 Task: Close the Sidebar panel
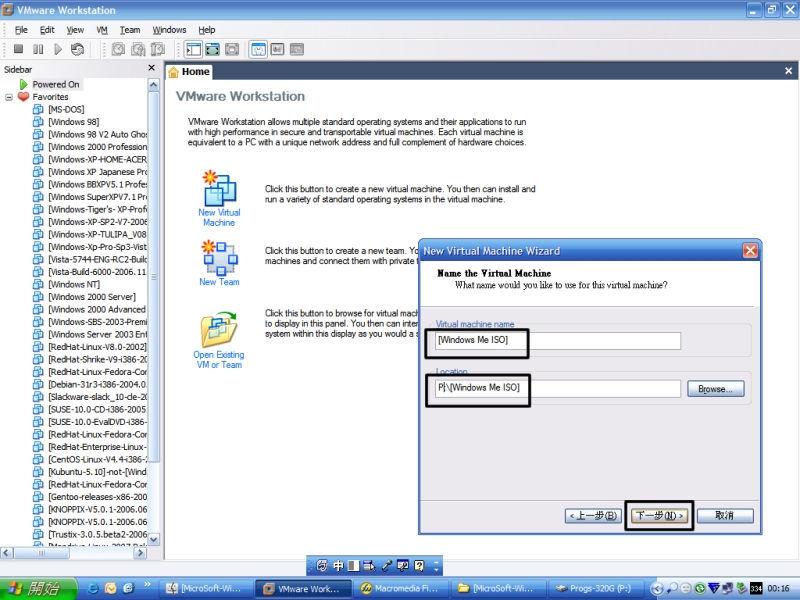(152, 68)
